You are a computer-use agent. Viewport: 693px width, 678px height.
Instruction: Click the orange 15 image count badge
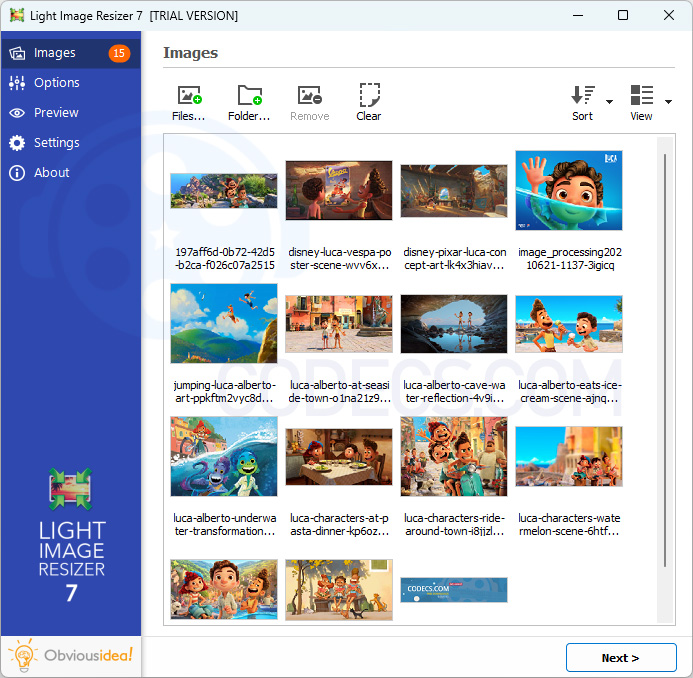119,53
